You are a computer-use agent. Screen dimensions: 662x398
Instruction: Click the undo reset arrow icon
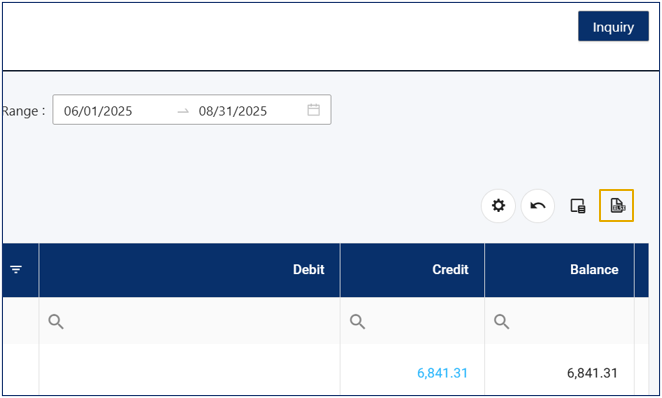pos(537,206)
